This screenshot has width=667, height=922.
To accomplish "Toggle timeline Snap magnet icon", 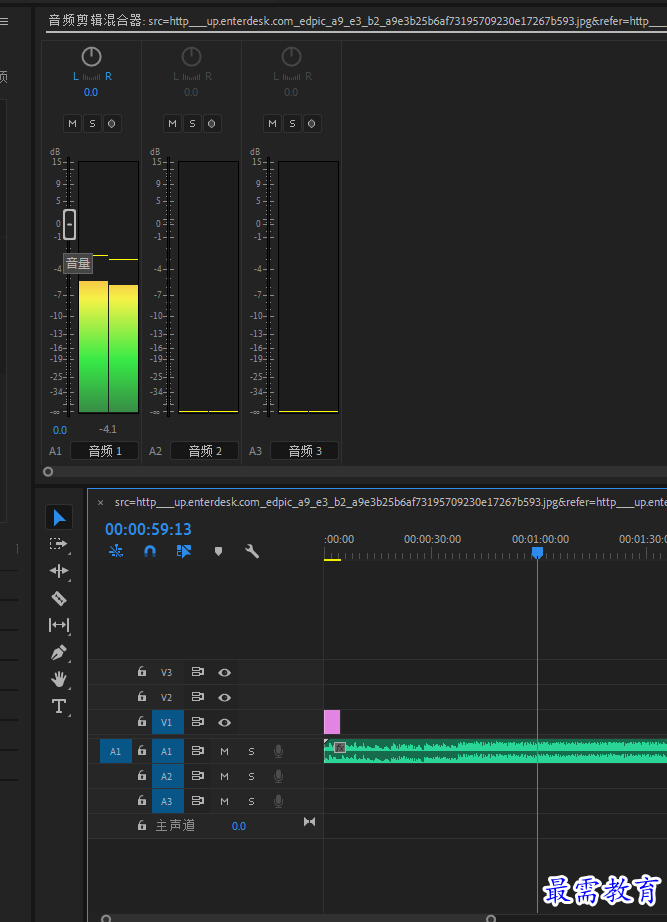I will [150, 551].
